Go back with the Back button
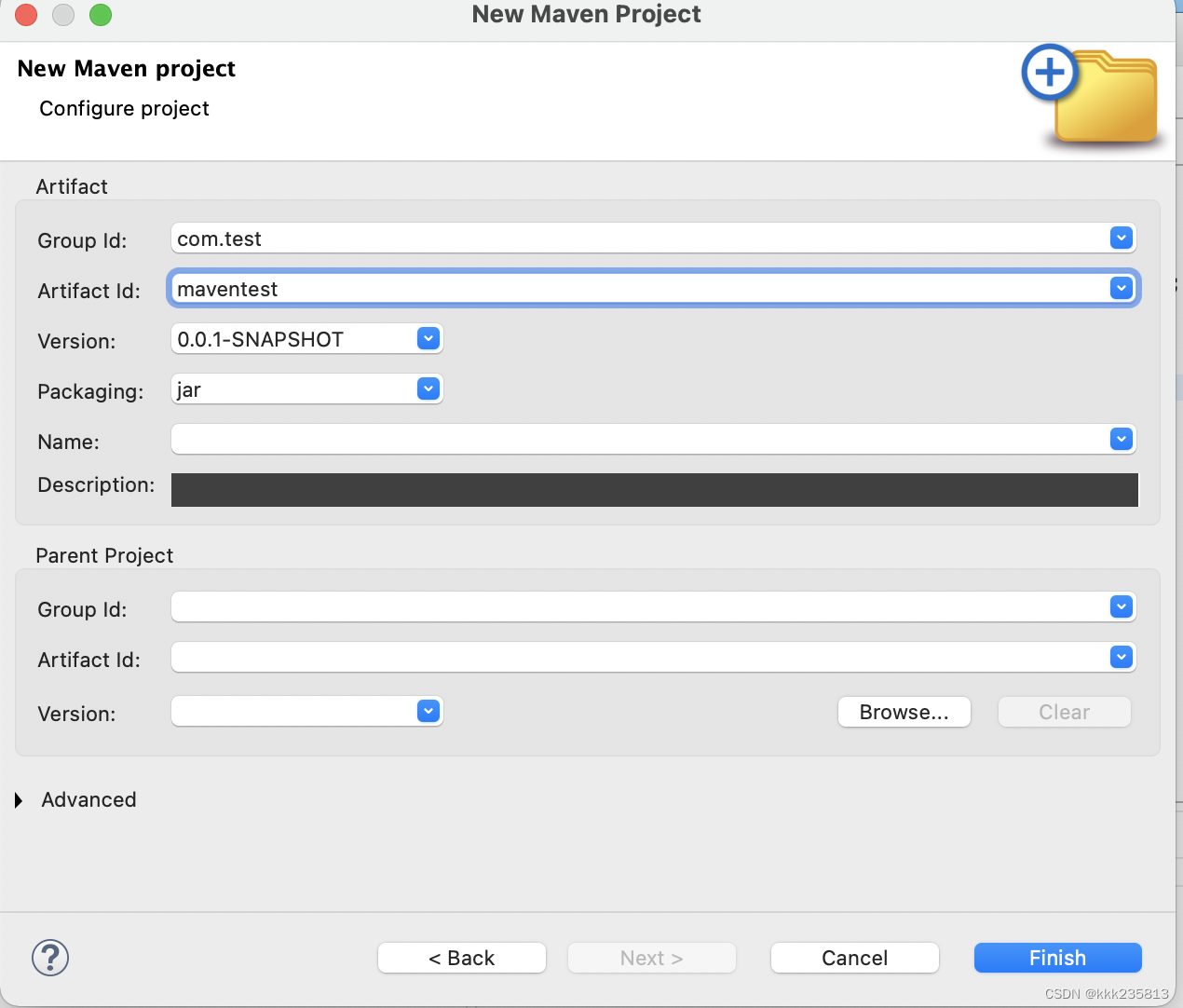The height and width of the screenshot is (1008, 1183). (461, 958)
